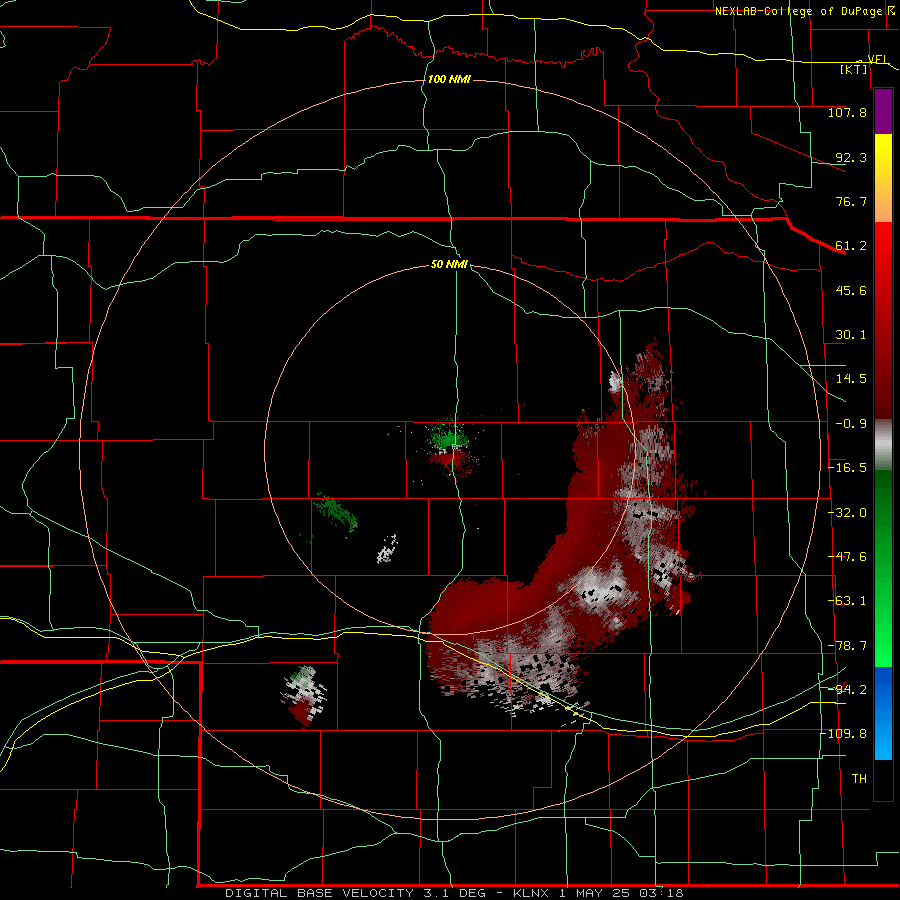Select the -94.2 scale value

847,689
